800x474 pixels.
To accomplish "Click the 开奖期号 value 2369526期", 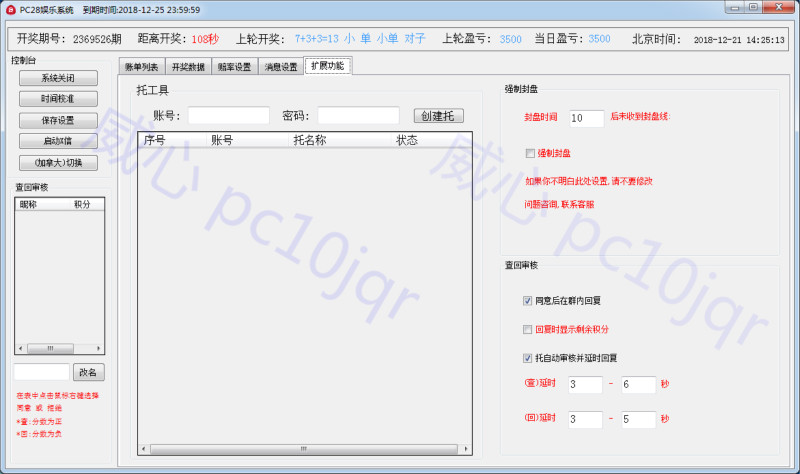I will (97, 39).
